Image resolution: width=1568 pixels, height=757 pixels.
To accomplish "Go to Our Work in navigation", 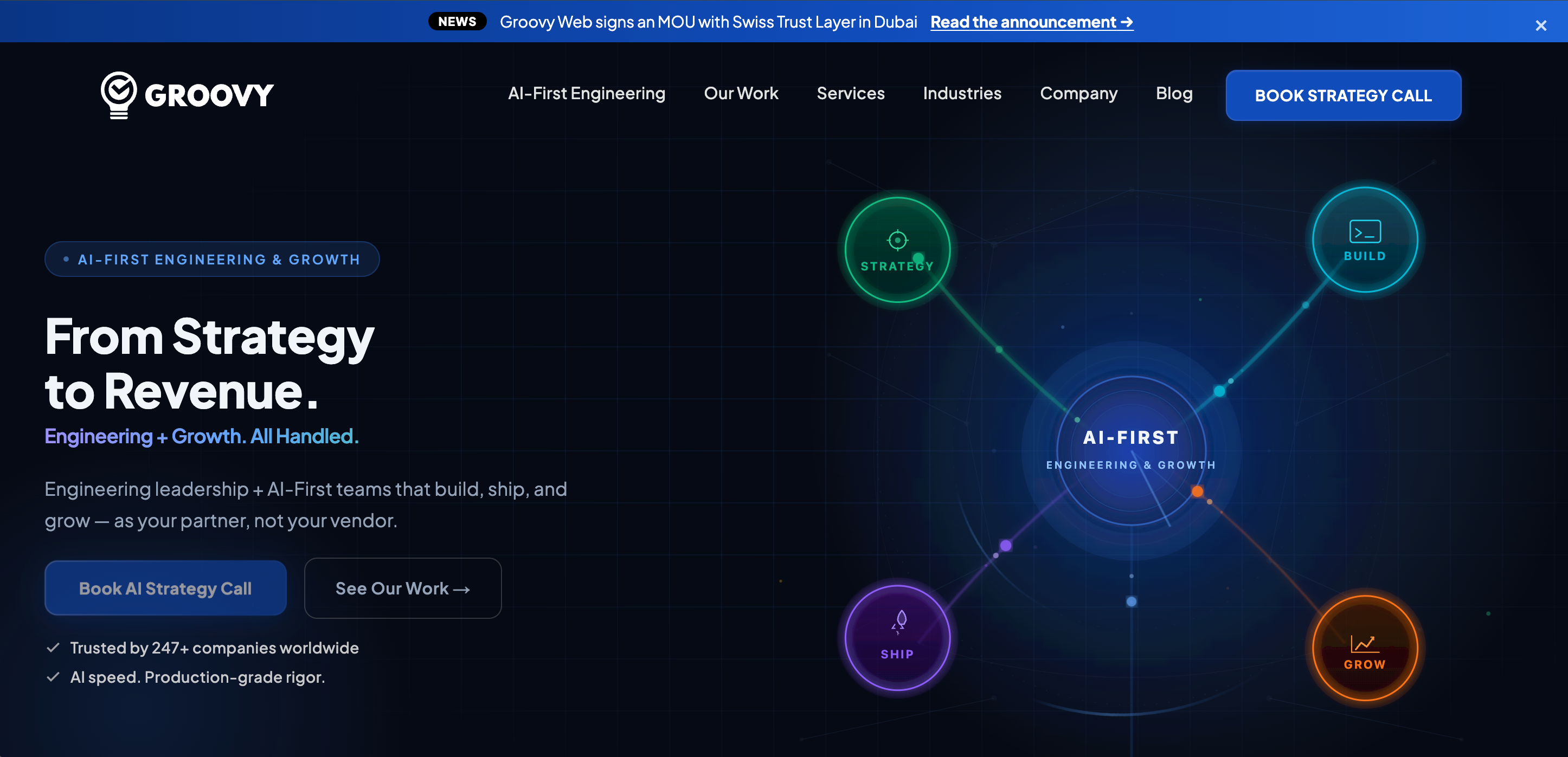I will [741, 93].
